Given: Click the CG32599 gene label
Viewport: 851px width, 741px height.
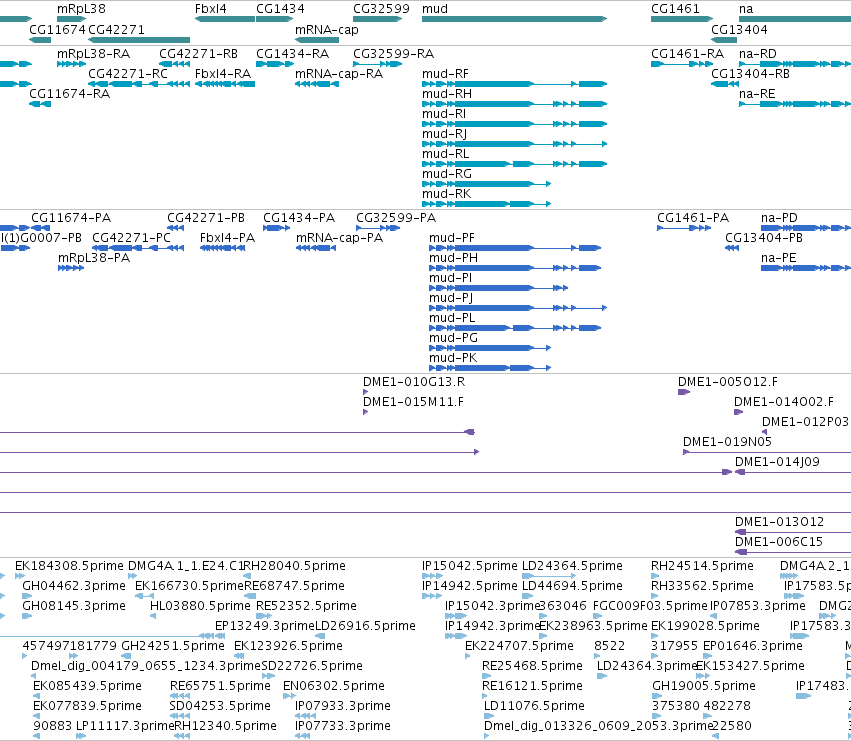Looking at the screenshot, I should click(x=381, y=9).
